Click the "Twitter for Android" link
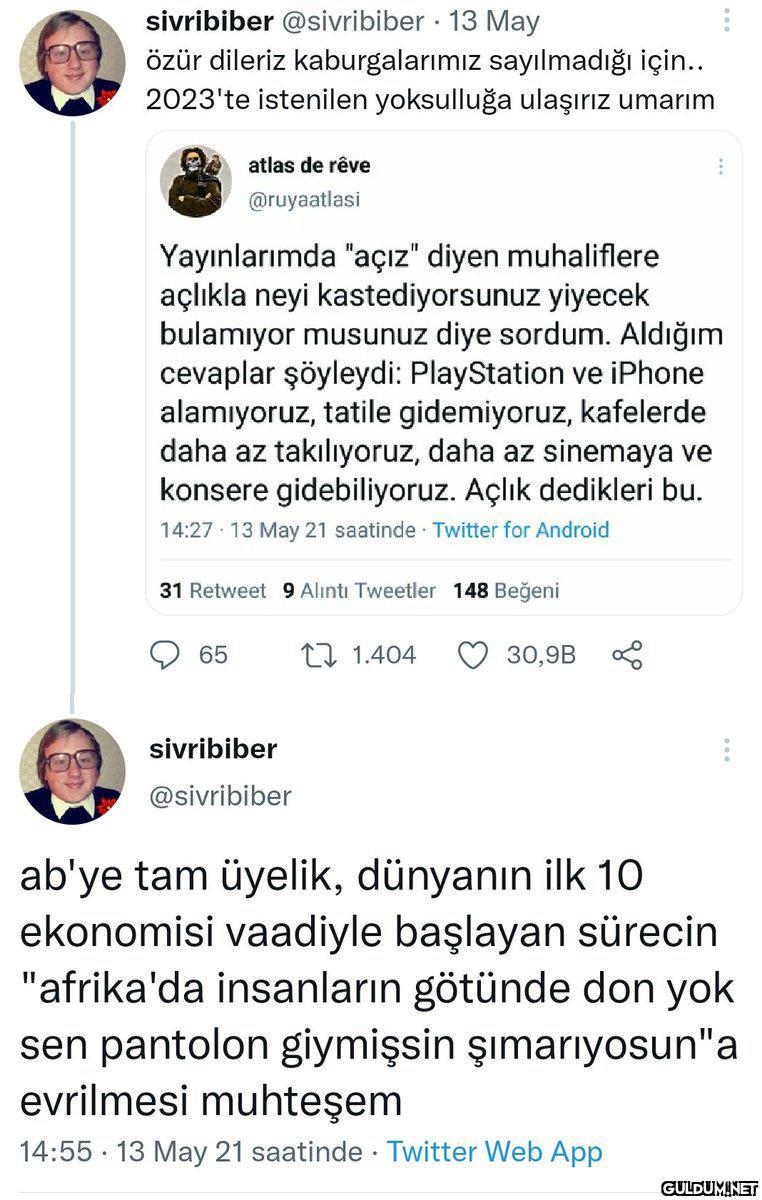 [520, 530]
